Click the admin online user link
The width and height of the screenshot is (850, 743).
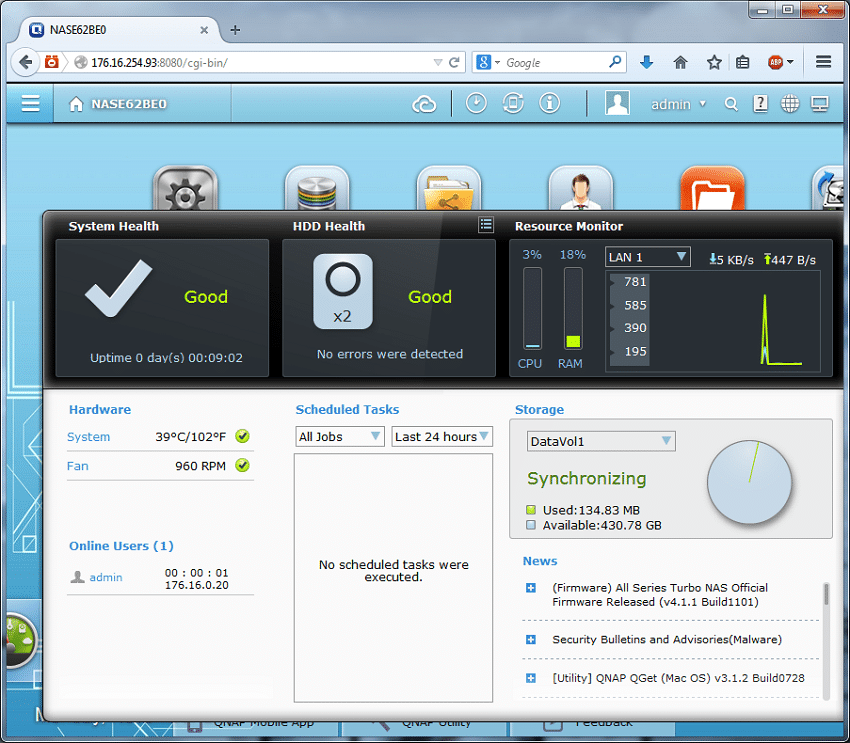click(x=106, y=578)
